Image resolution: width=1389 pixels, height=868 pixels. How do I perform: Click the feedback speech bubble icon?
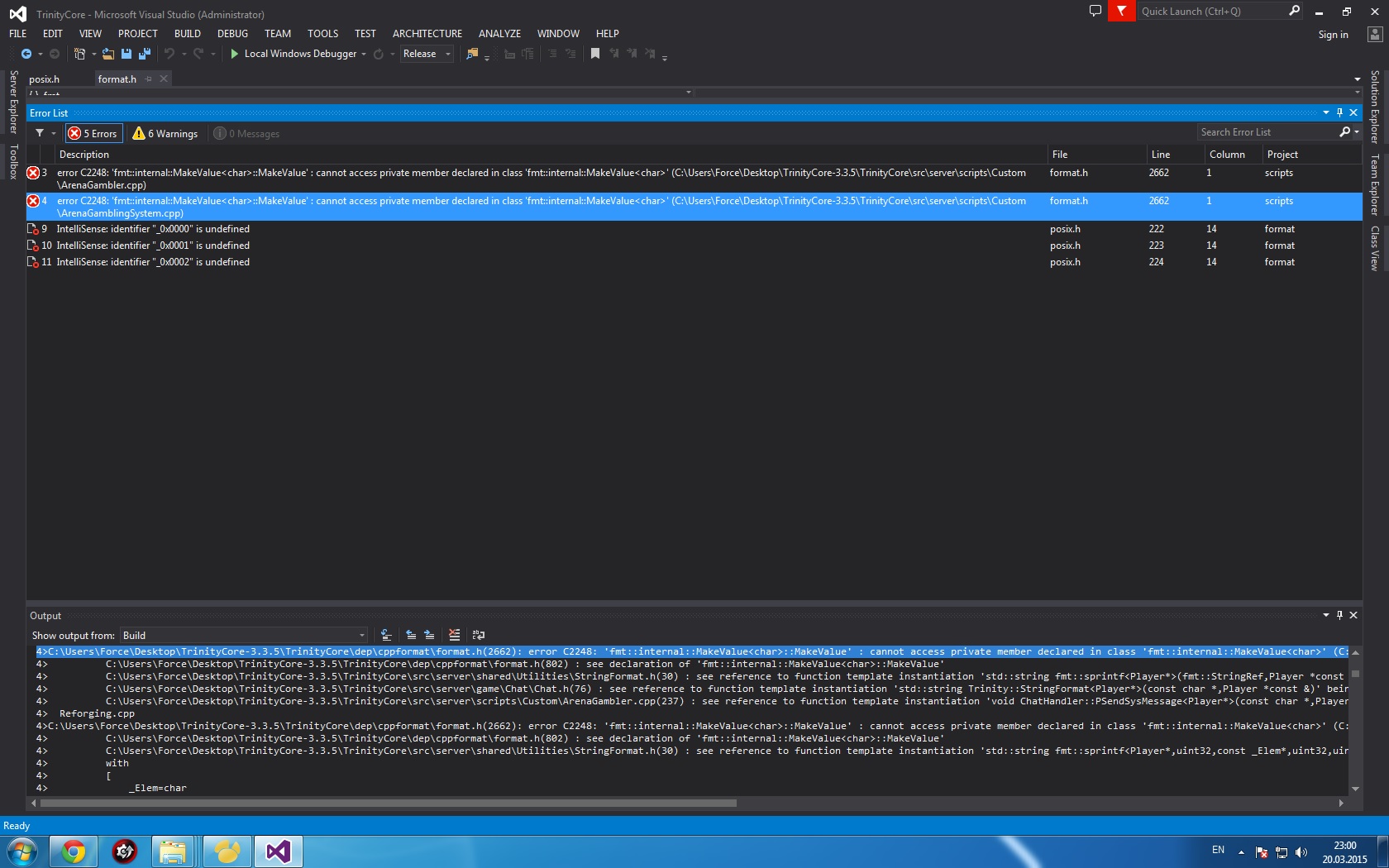click(1095, 12)
